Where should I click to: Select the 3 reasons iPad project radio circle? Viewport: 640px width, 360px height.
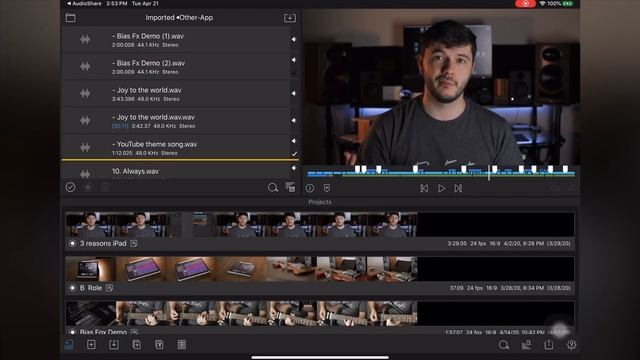pyautogui.click(x=72, y=243)
